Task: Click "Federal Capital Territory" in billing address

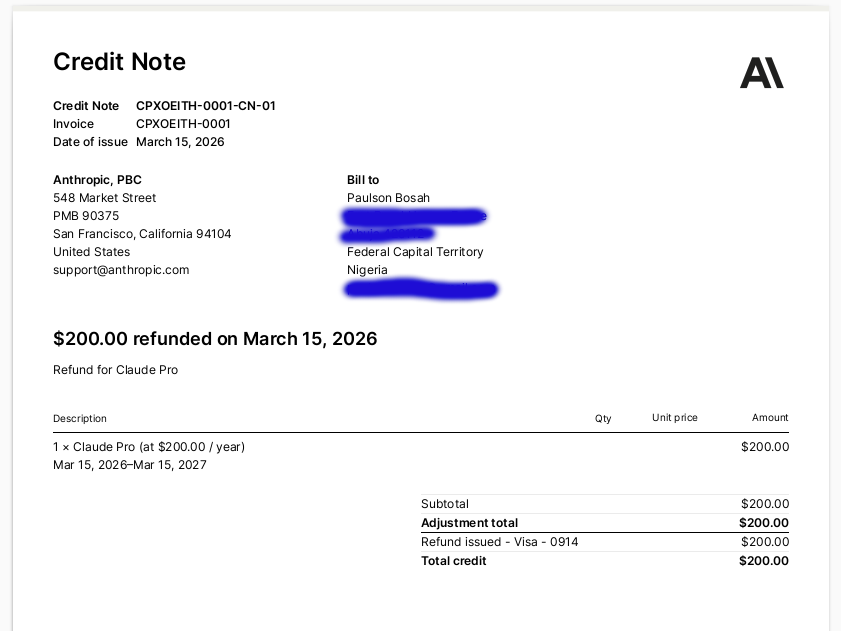Action: (x=415, y=252)
